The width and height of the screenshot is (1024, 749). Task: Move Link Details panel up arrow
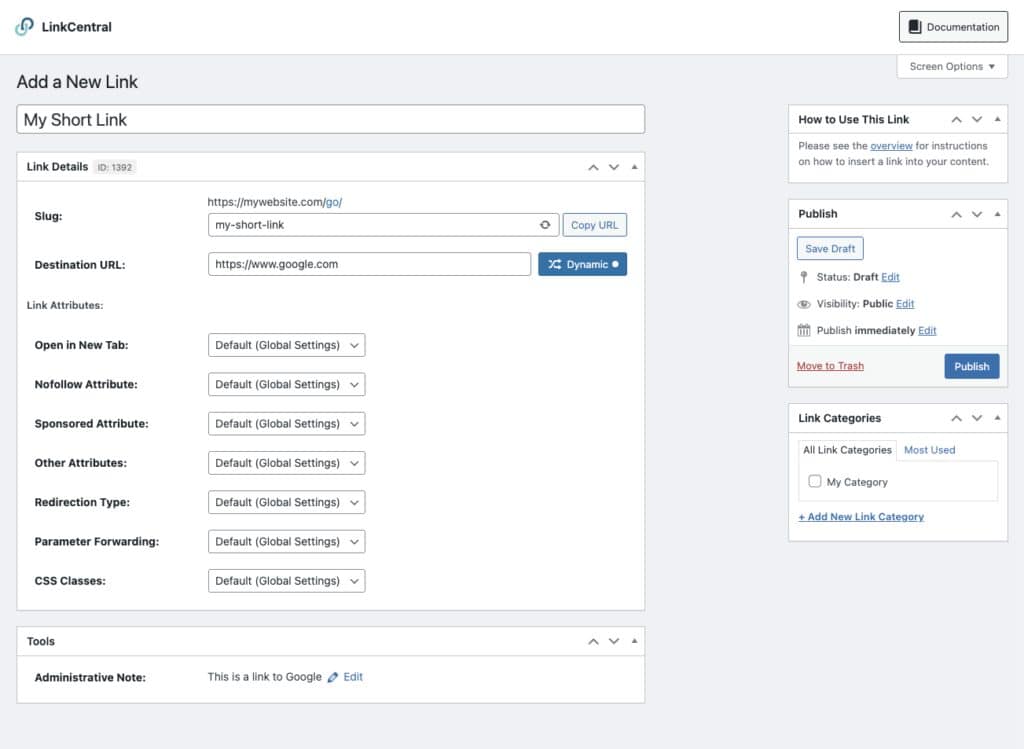coord(593,167)
